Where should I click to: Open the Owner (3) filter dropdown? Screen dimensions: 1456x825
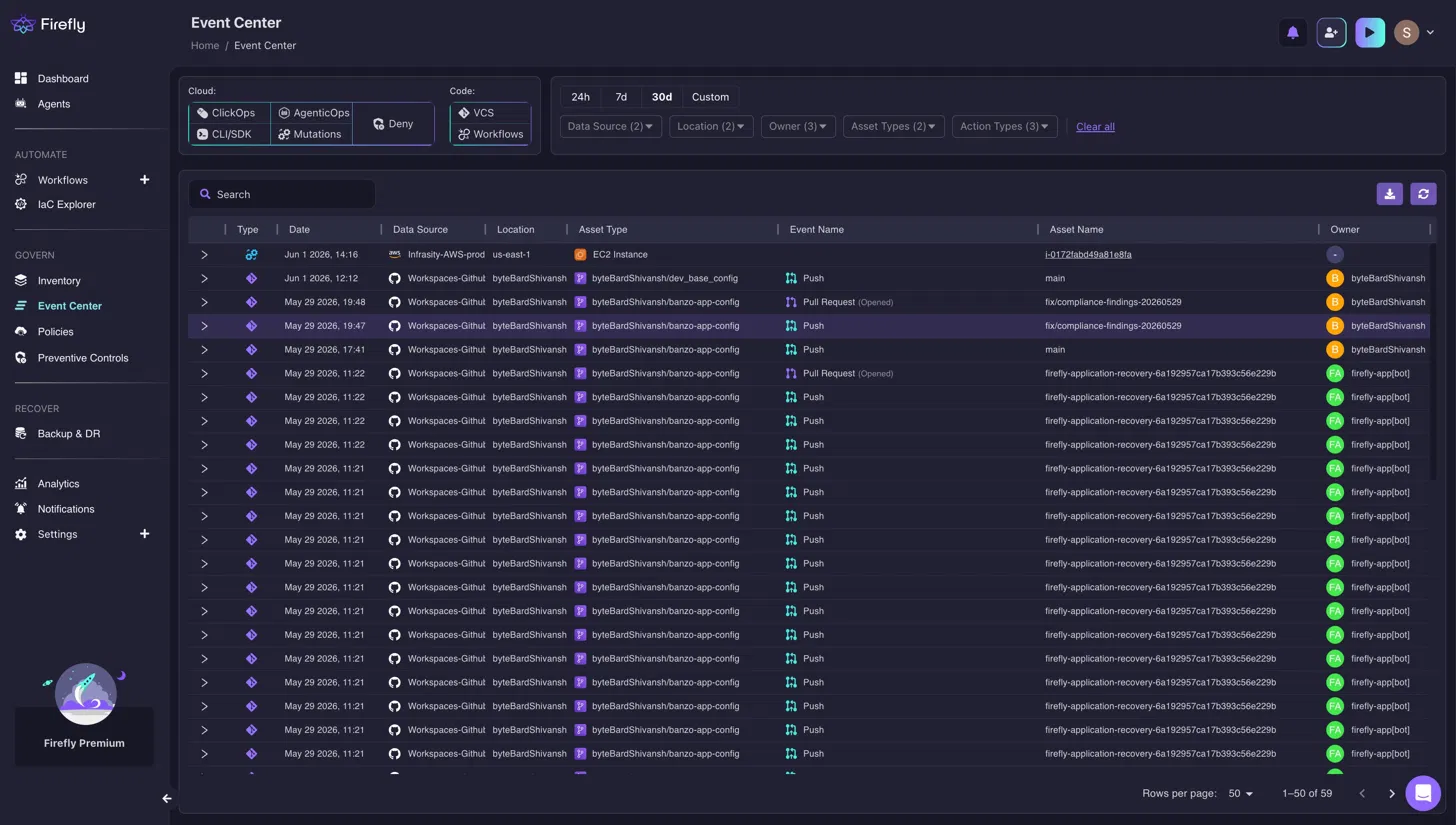(x=798, y=126)
